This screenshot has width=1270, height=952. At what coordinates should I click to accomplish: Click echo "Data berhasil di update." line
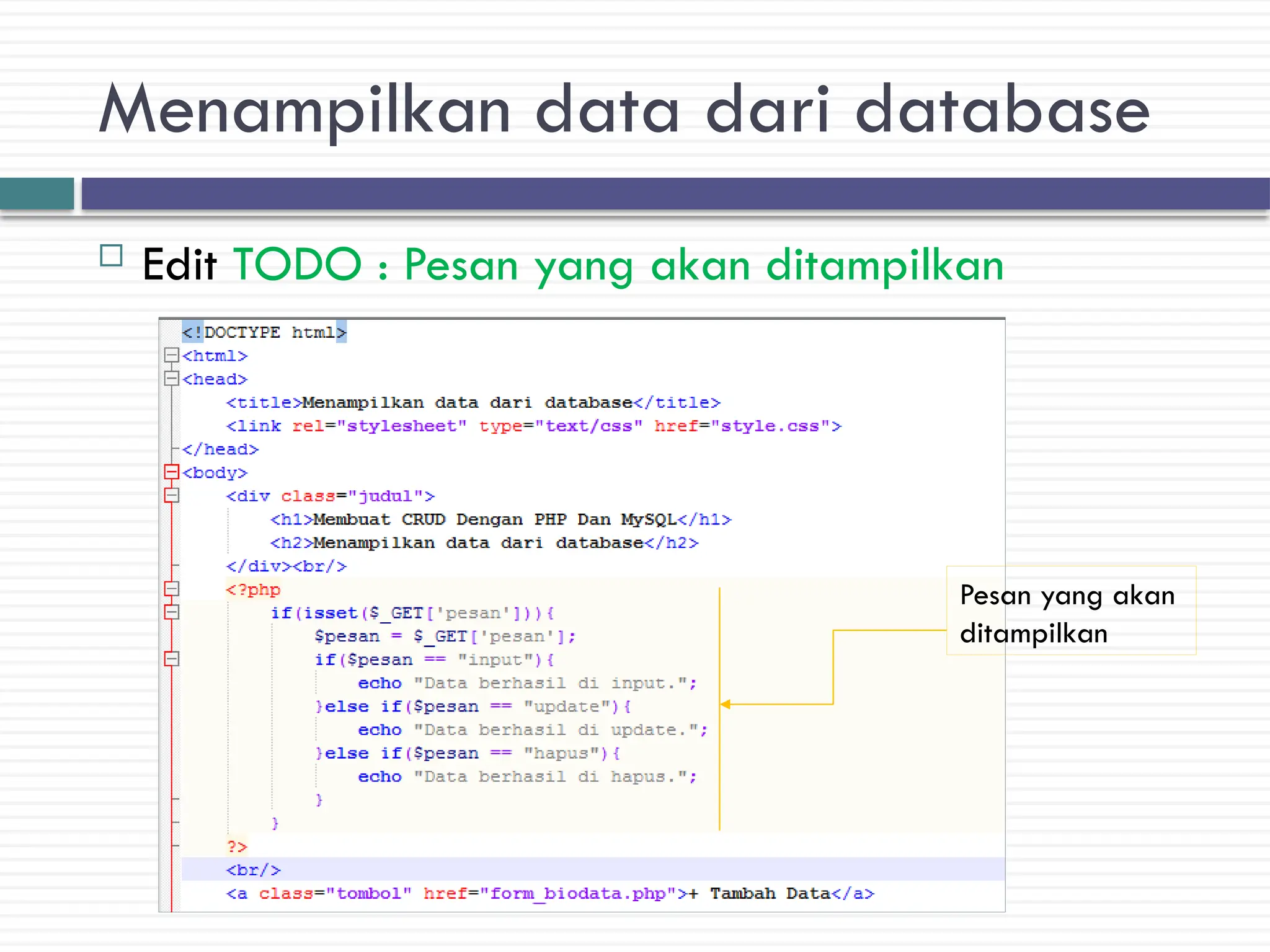[x=533, y=730]
